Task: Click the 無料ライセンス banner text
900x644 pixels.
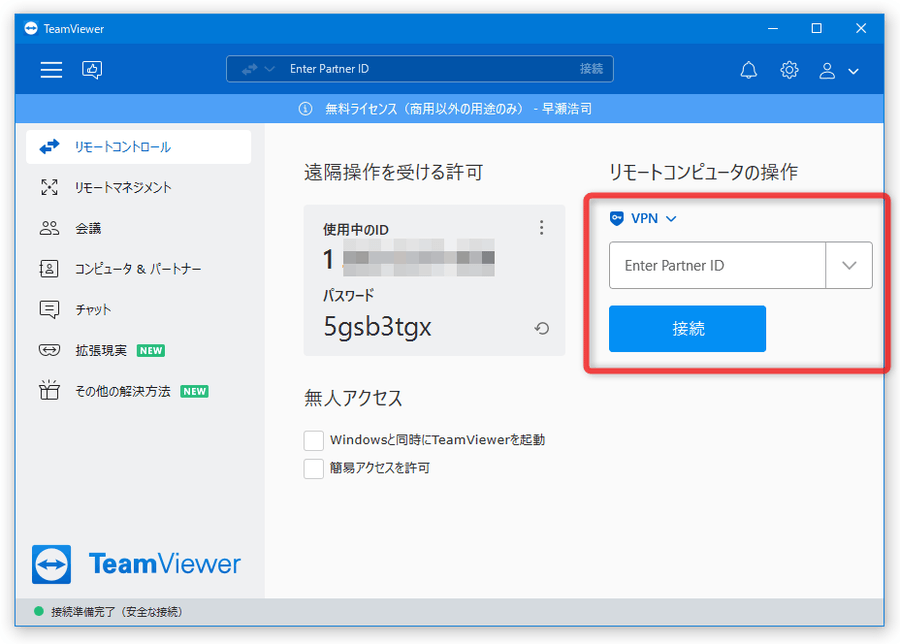Action: pos(458,108)
